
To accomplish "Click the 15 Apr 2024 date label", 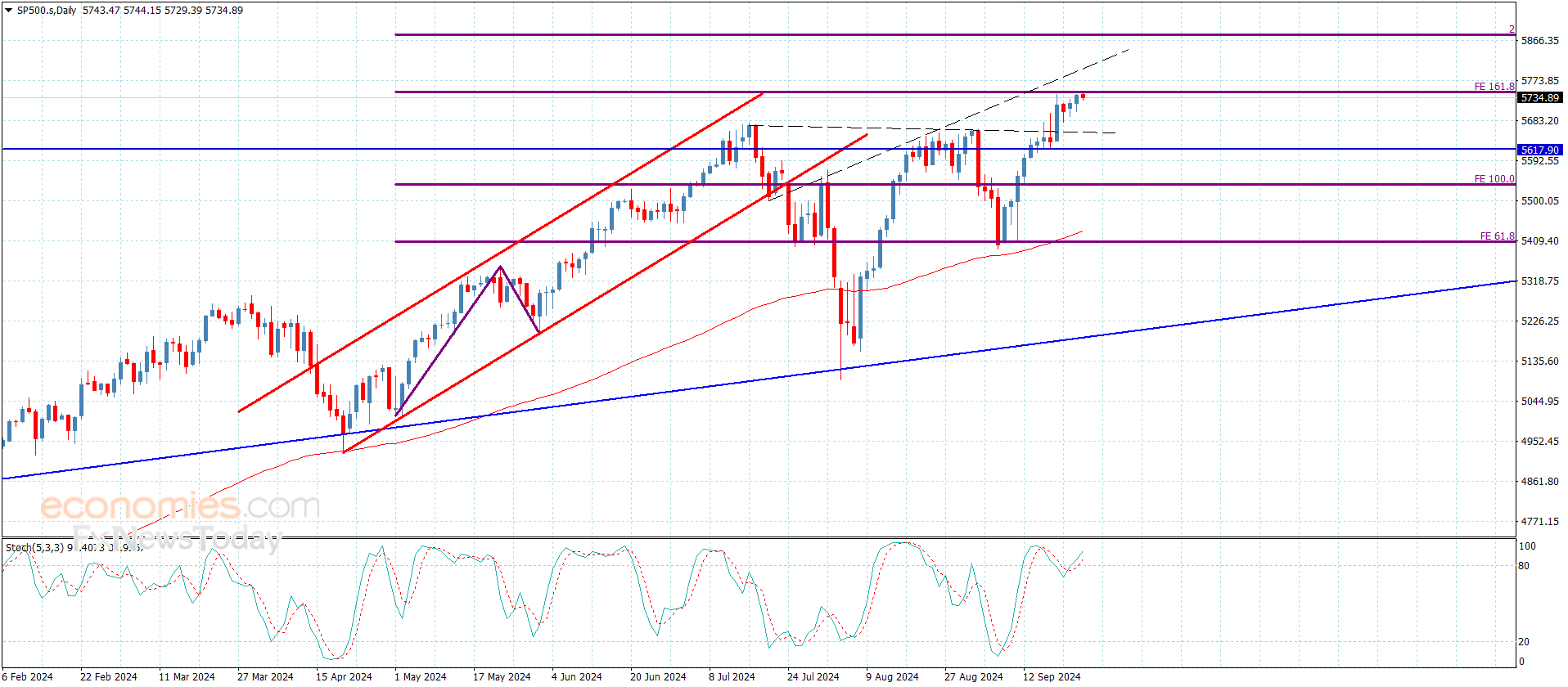I will [344, 676].
